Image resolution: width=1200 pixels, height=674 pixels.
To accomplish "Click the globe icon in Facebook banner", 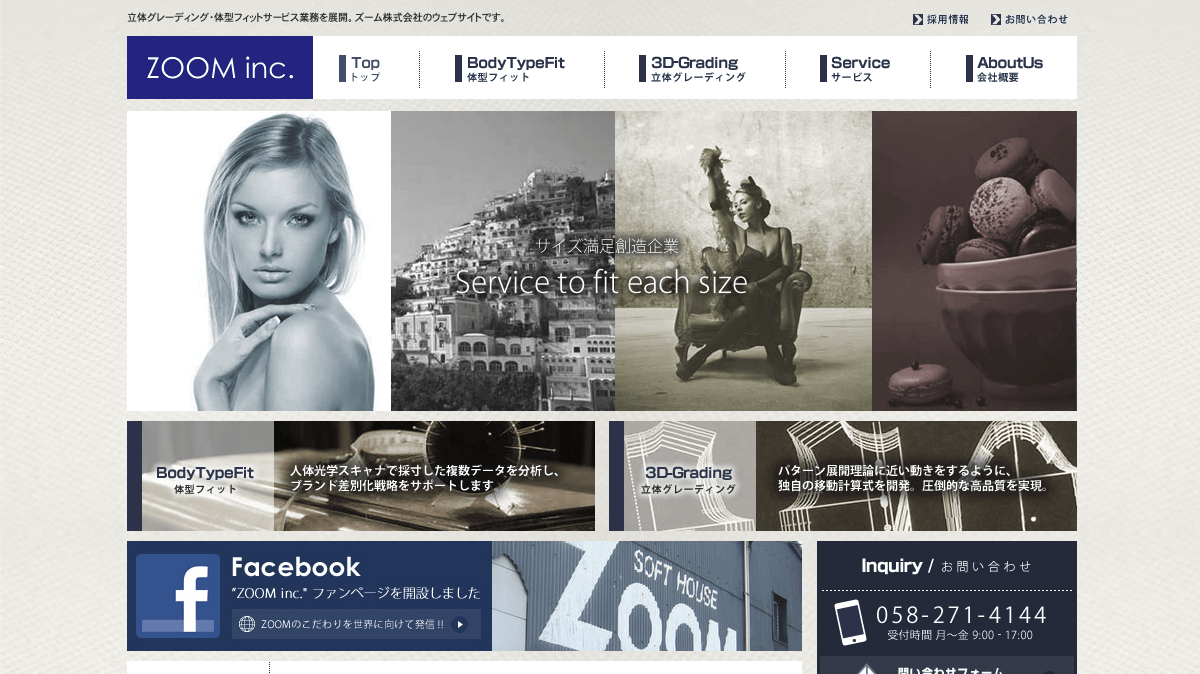I will click(247, 624).
